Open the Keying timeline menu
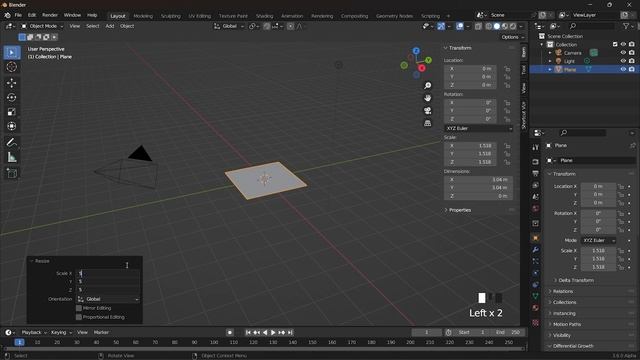 click(60, 333)
